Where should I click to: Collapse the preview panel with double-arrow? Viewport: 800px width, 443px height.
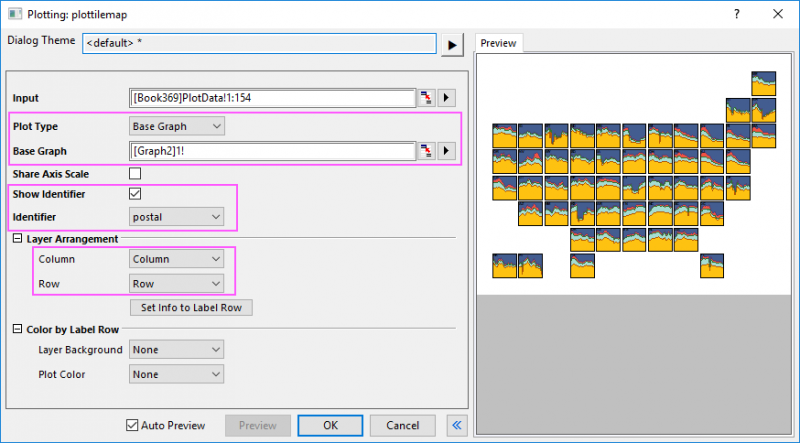457,425
